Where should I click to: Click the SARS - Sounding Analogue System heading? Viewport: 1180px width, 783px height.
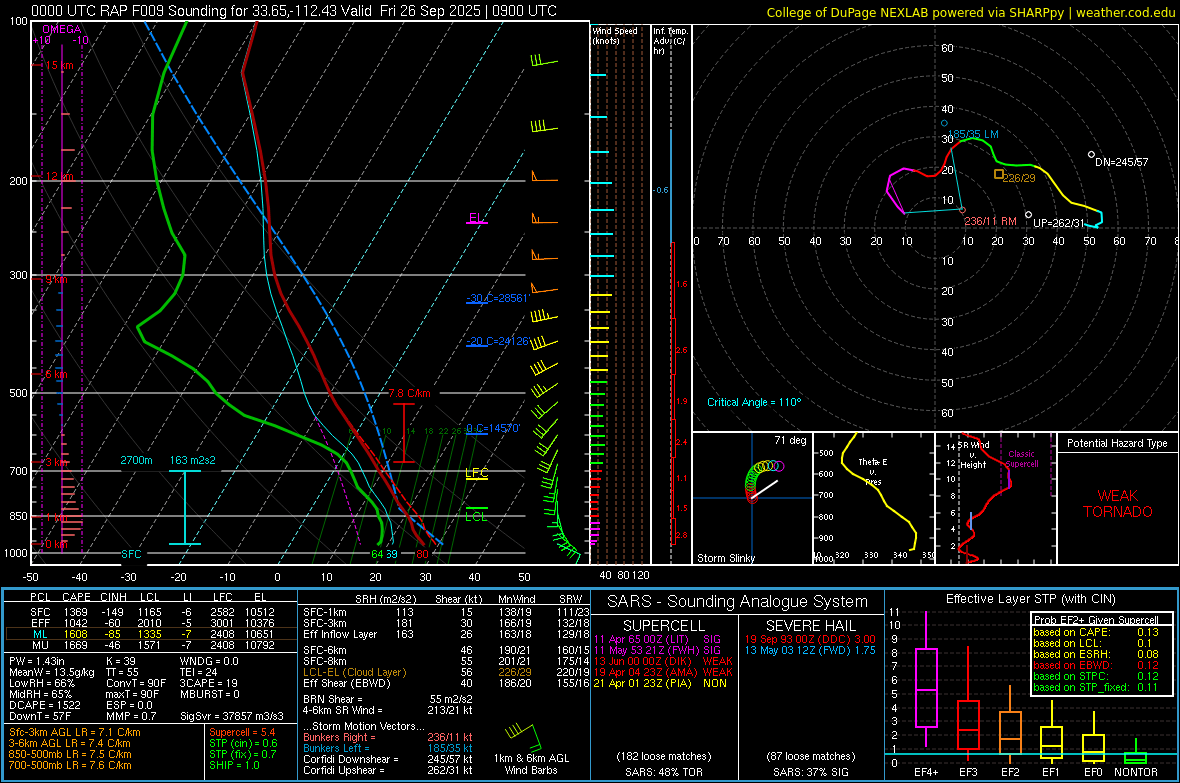pyautogui.click(x=738, y=602)
